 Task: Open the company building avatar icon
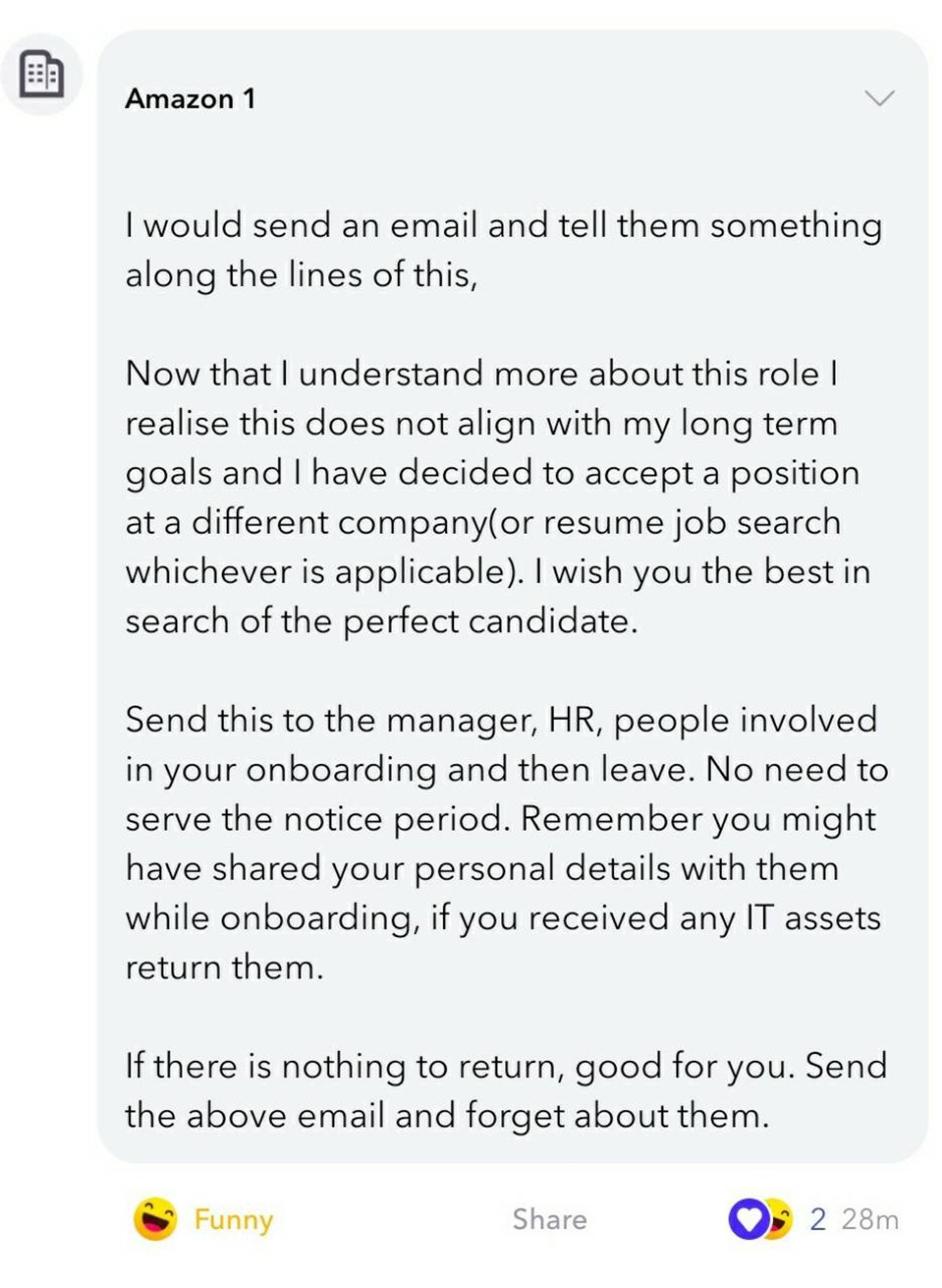tap(41, 74)
